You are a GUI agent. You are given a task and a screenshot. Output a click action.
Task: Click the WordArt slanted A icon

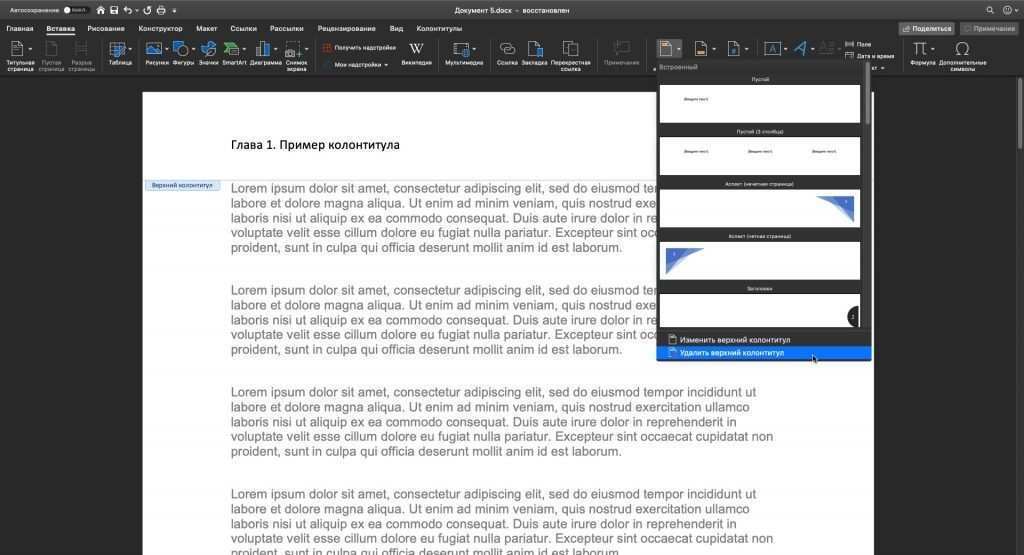point(800,49)
